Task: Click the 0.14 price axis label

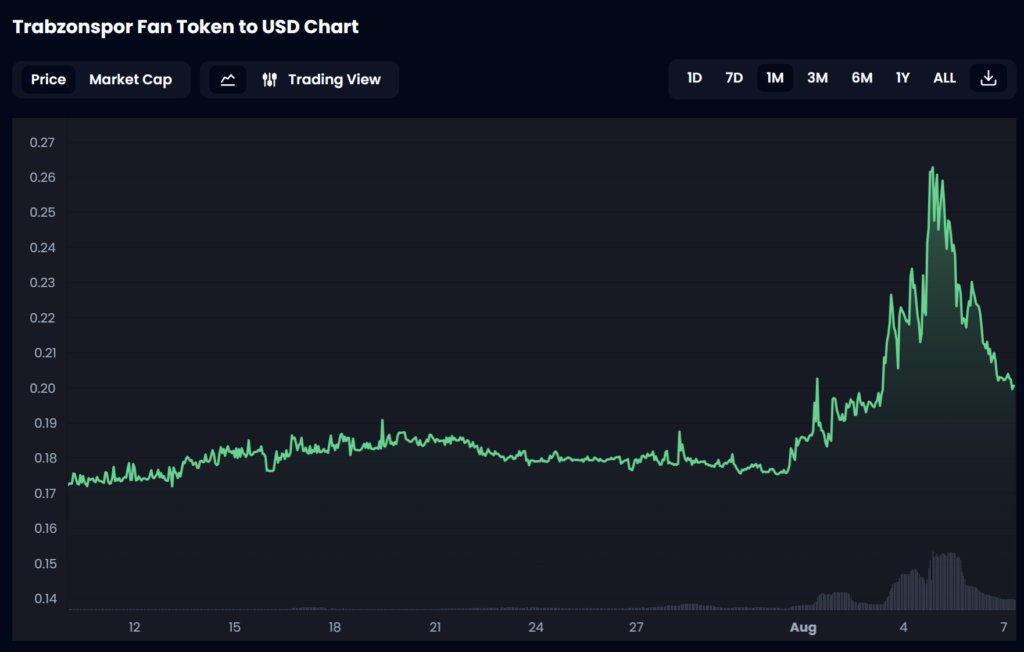Action: tap(45, 598)
